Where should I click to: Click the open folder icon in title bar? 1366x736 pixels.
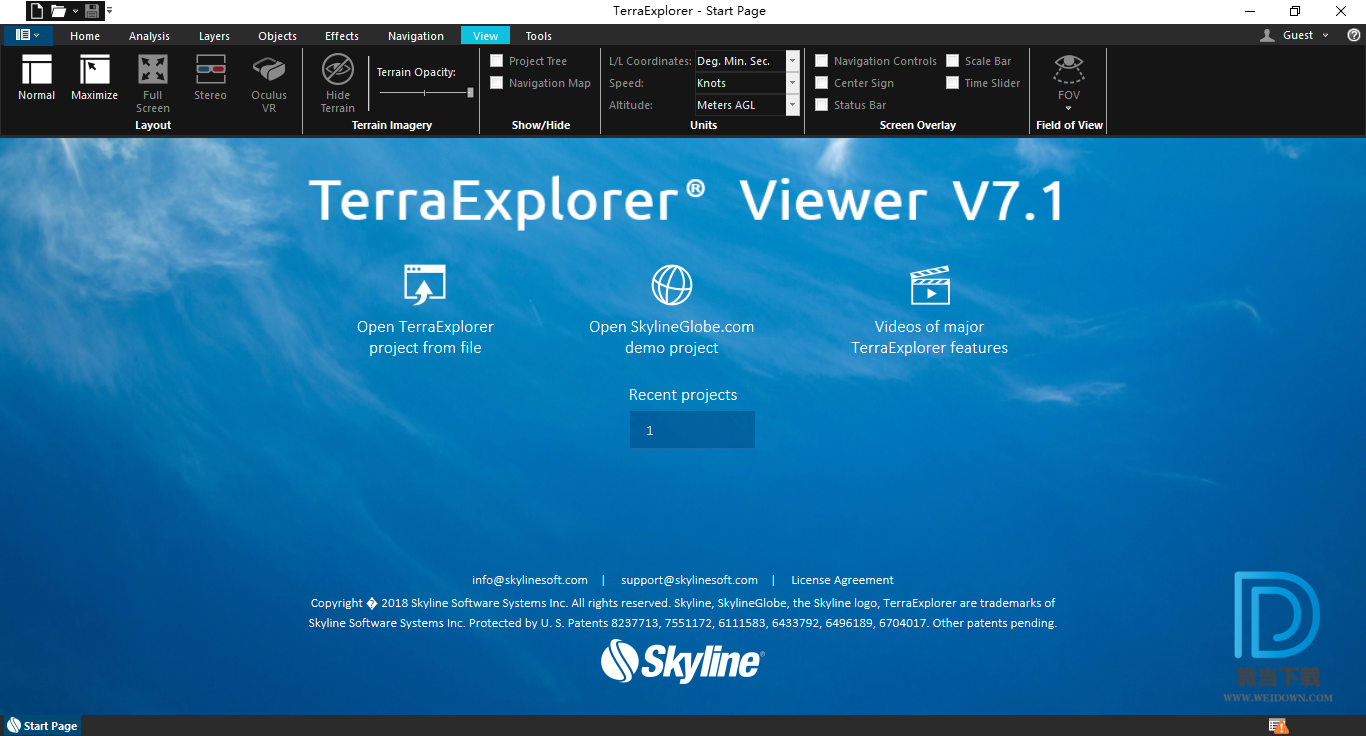(x=58, y=11)
